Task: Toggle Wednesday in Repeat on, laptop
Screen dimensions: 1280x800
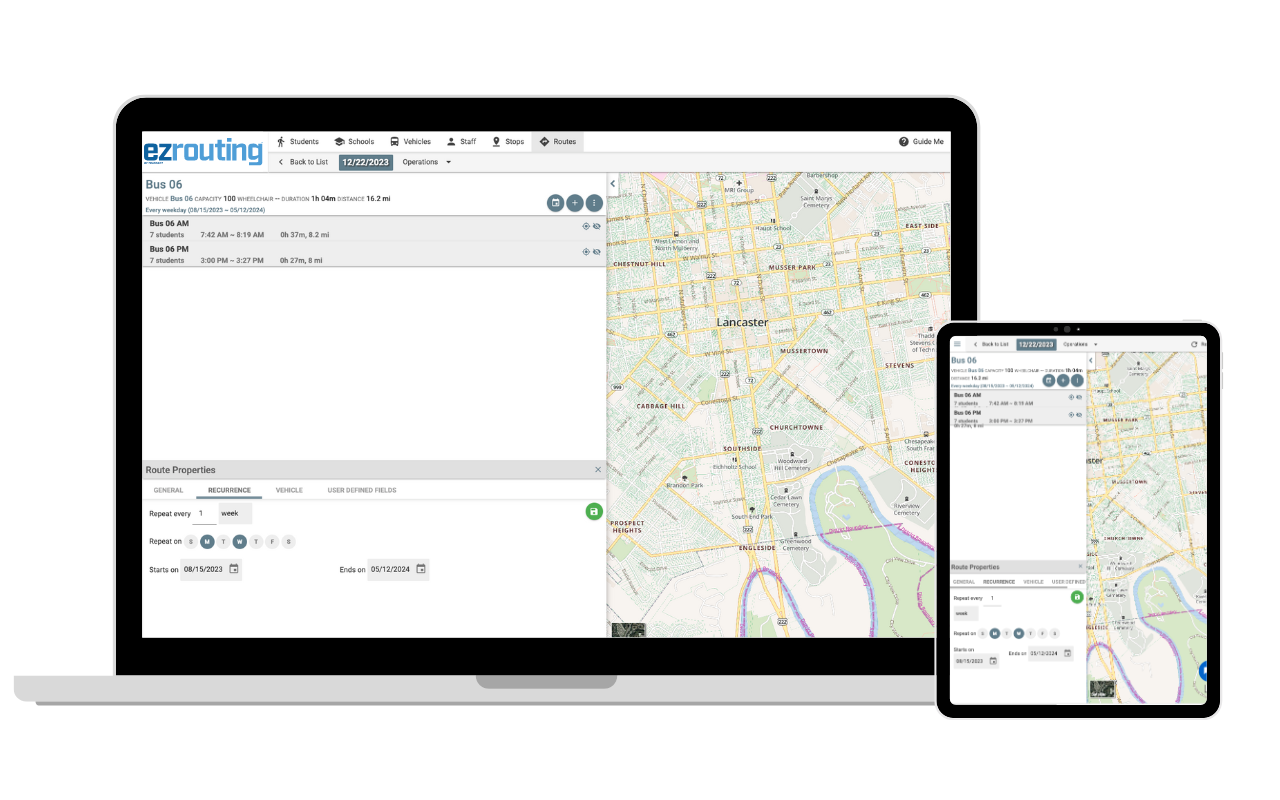Action: (240, 542)
